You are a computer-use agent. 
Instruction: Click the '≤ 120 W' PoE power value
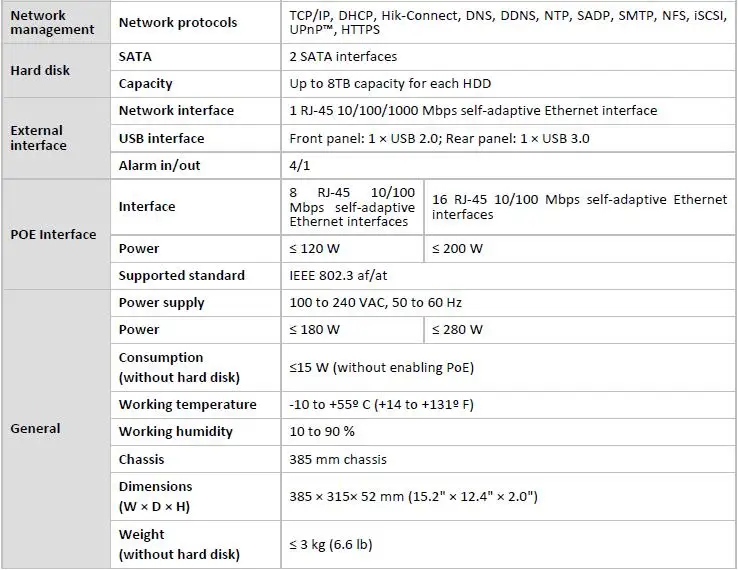click(x=314, y=249)
